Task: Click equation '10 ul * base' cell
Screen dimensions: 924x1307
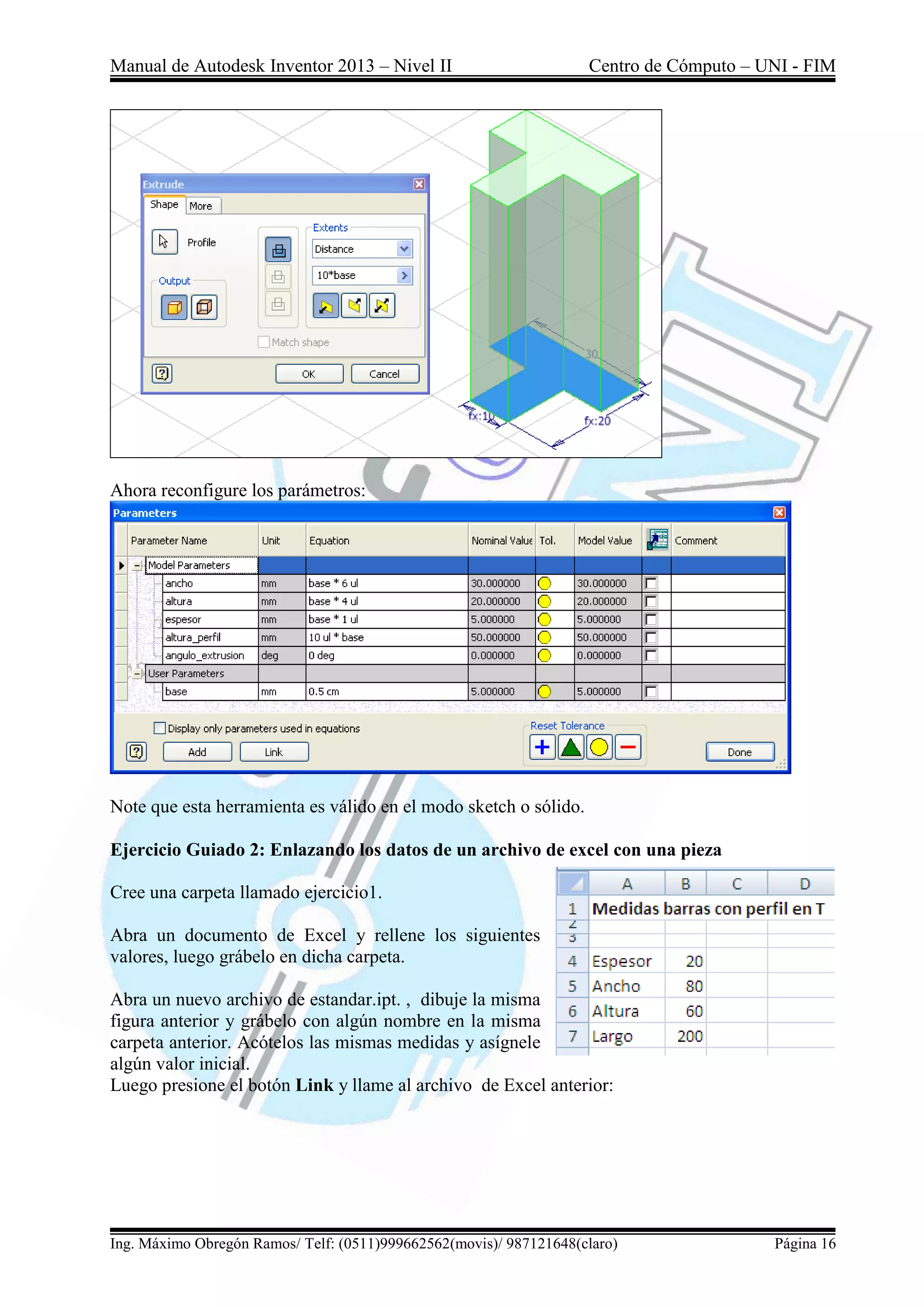Action: [x=387, y=637]
